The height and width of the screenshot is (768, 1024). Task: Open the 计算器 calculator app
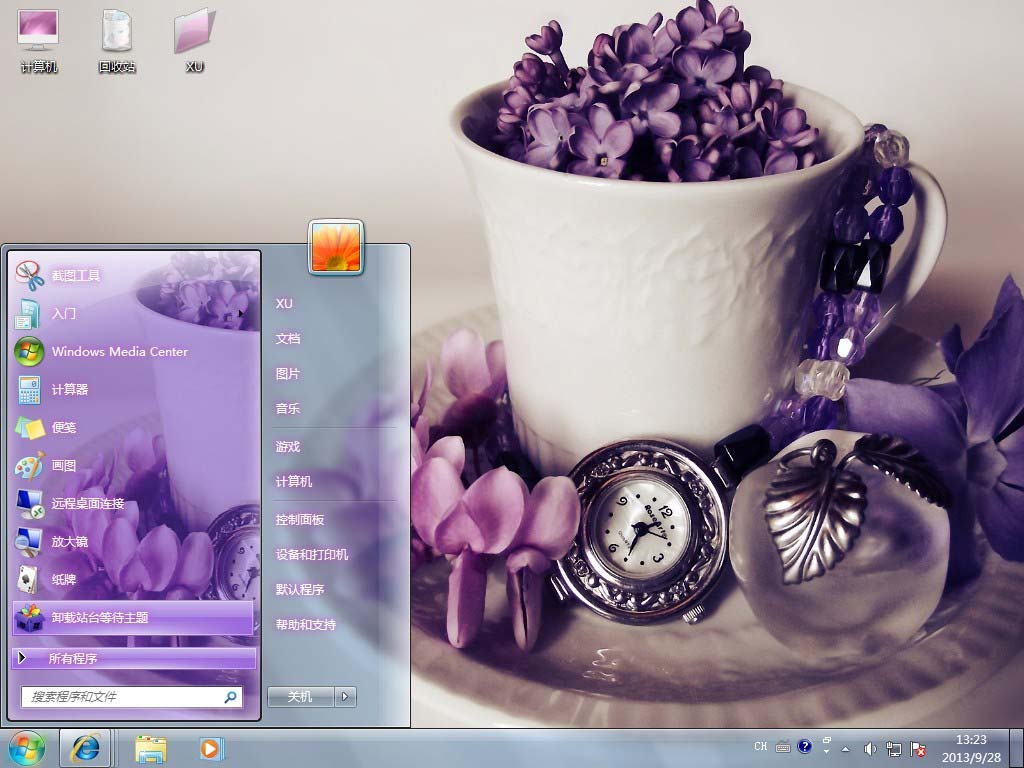coord(70,389)
